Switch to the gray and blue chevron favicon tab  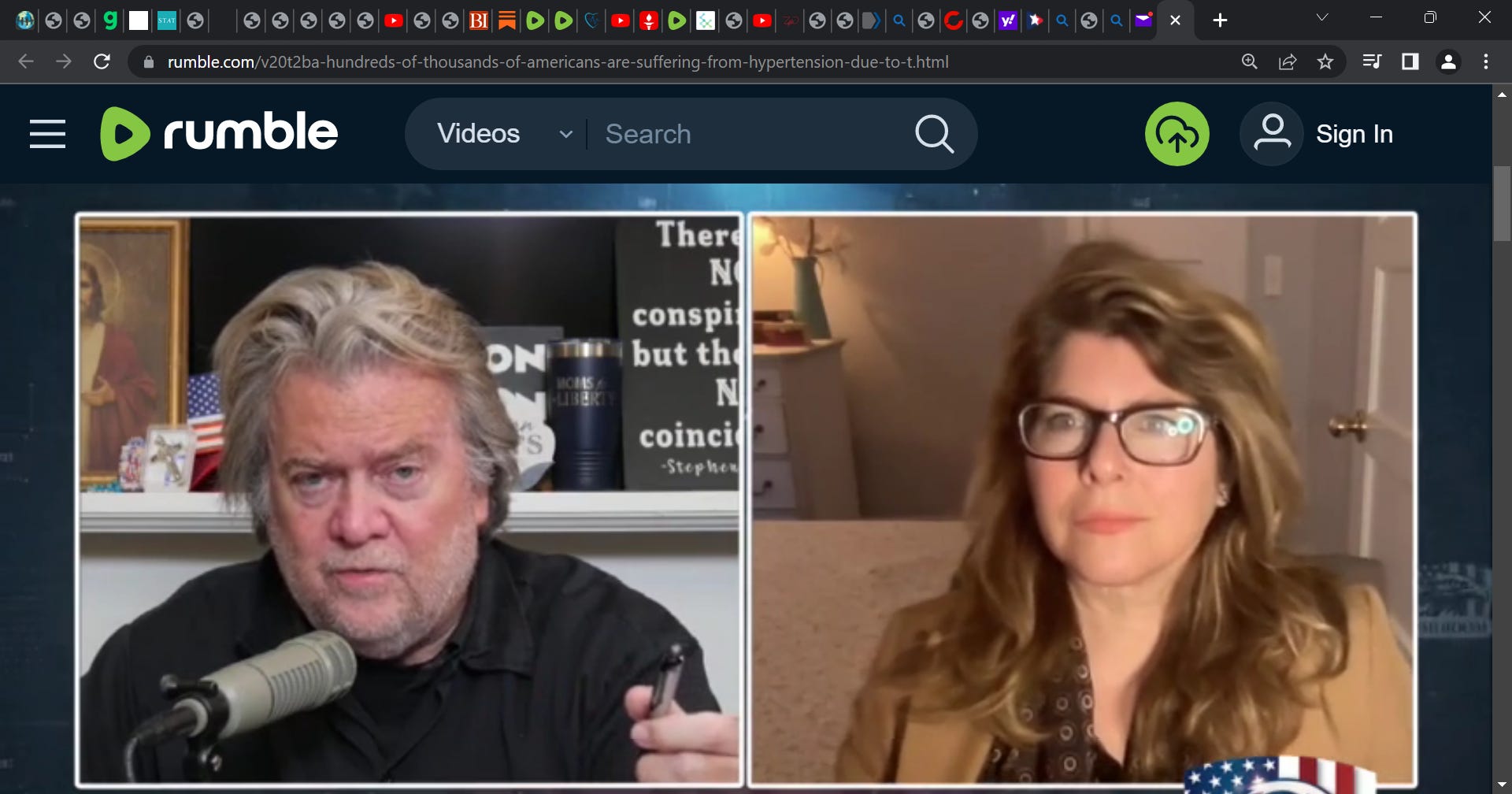pos(870,20)
